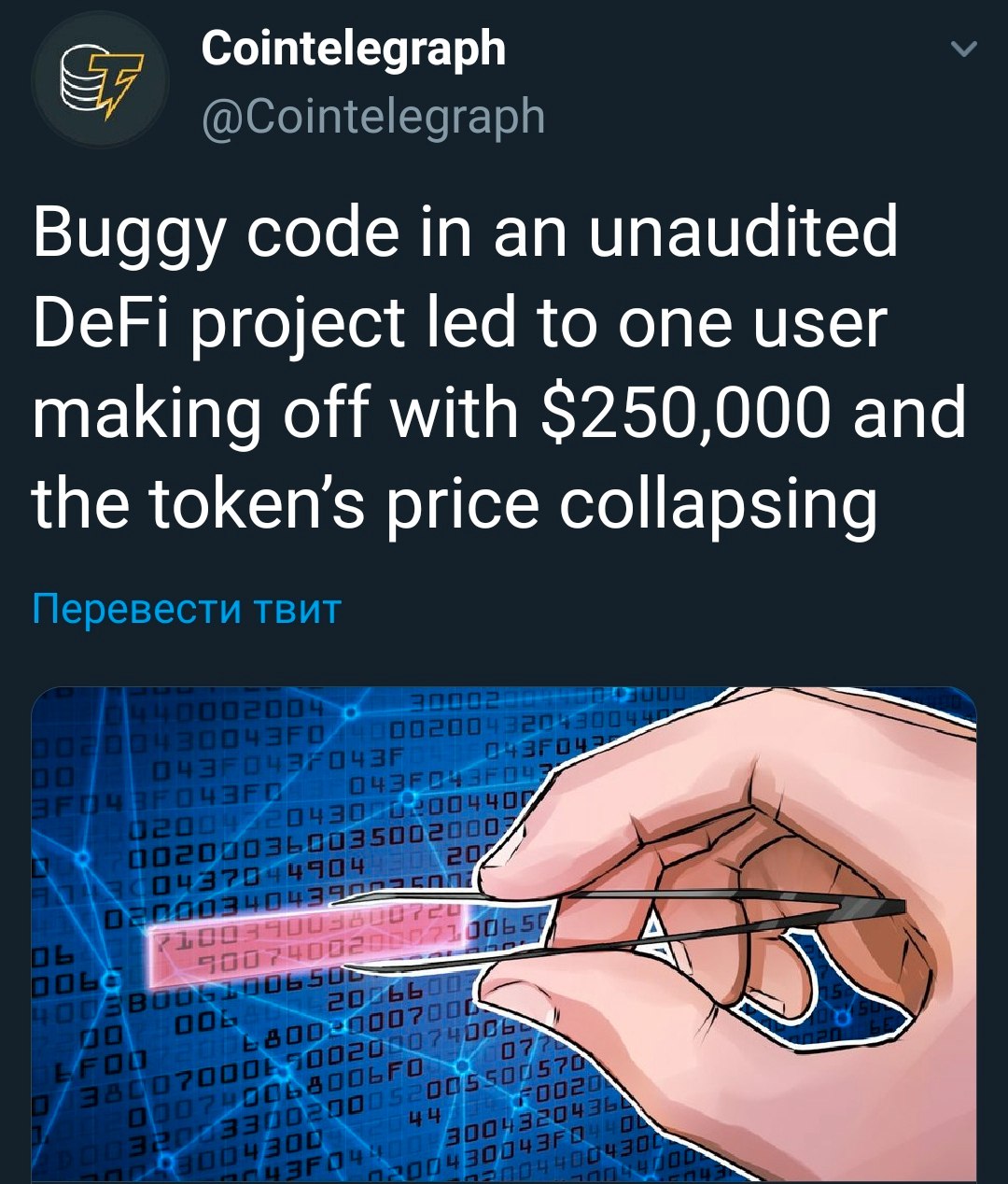Tap the "$250,000" amount in the tweet
1008x1184 pixels.
(685, 413)
